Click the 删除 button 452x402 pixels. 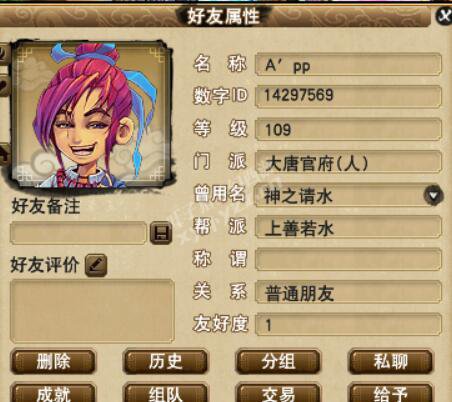tap(53, 361)
